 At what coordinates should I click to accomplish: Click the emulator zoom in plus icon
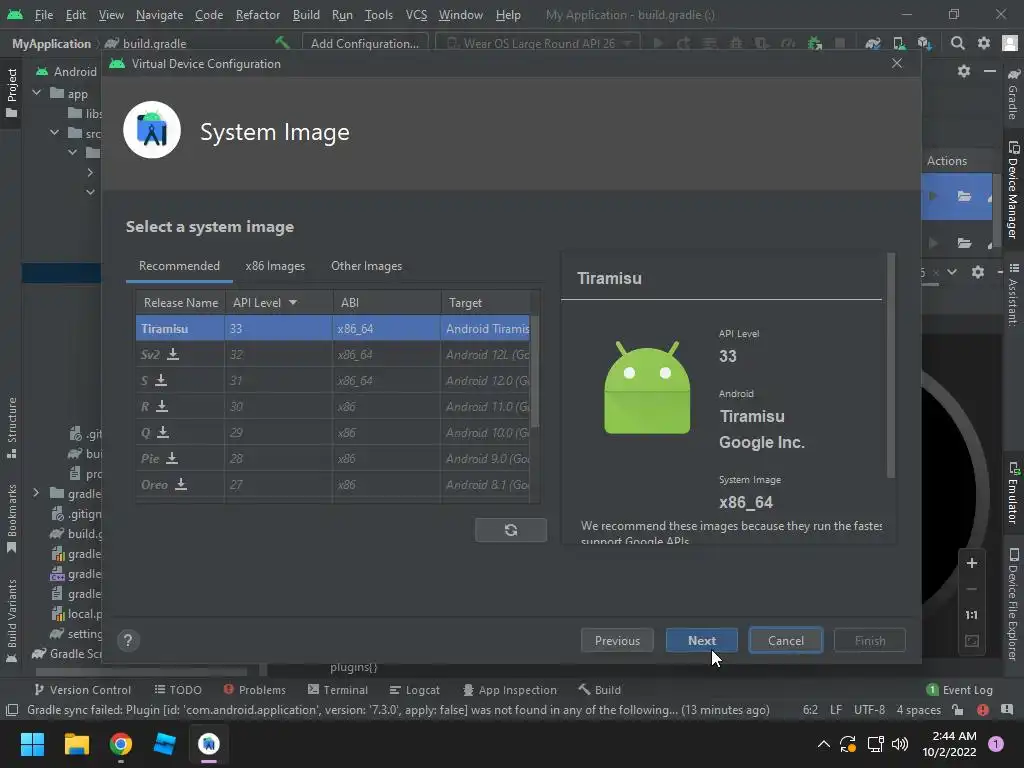point(972,563)
